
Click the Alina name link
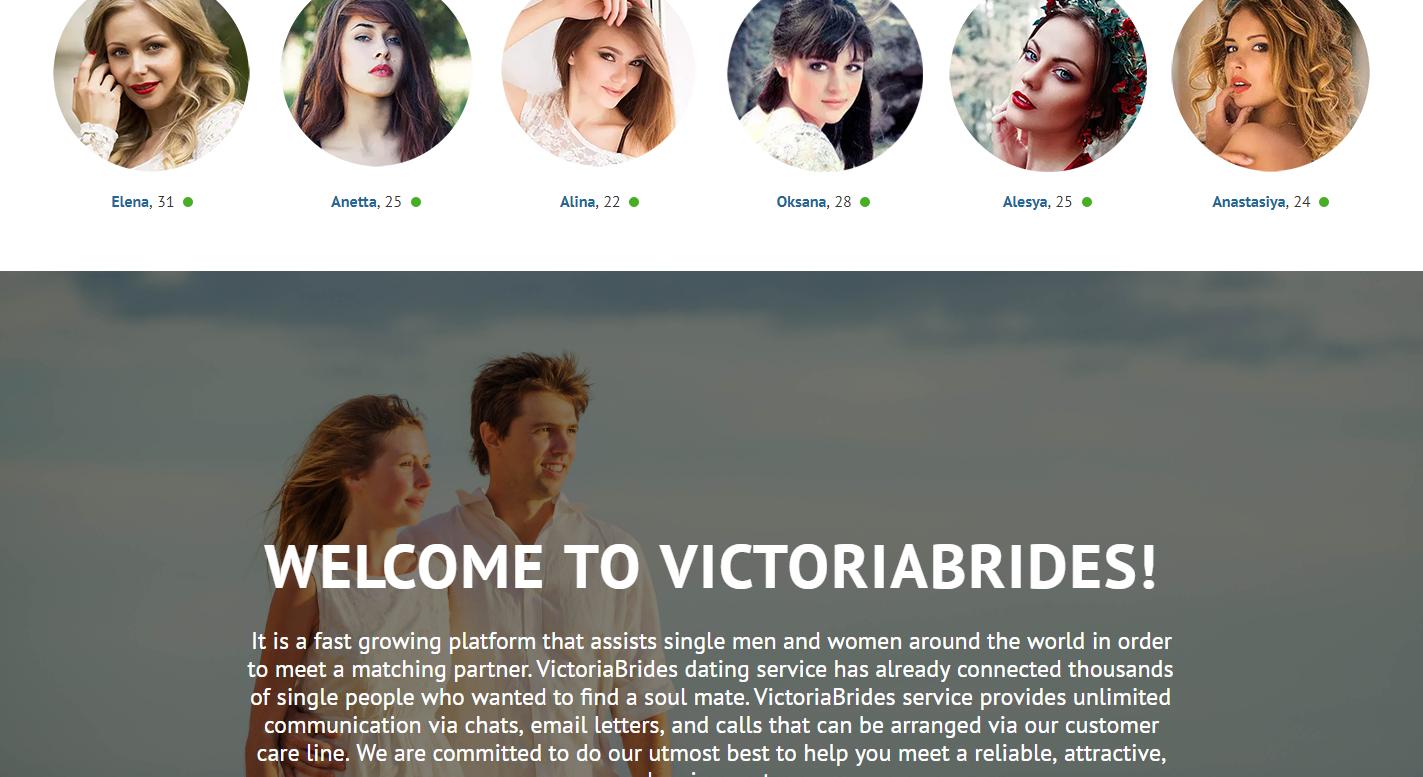577,202
